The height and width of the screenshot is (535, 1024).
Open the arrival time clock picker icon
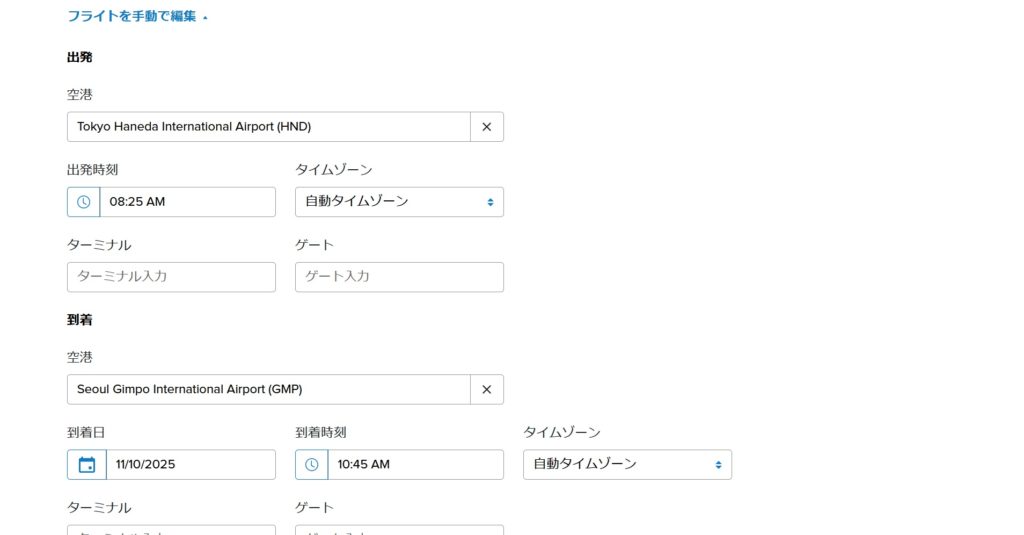click(312, 465)
